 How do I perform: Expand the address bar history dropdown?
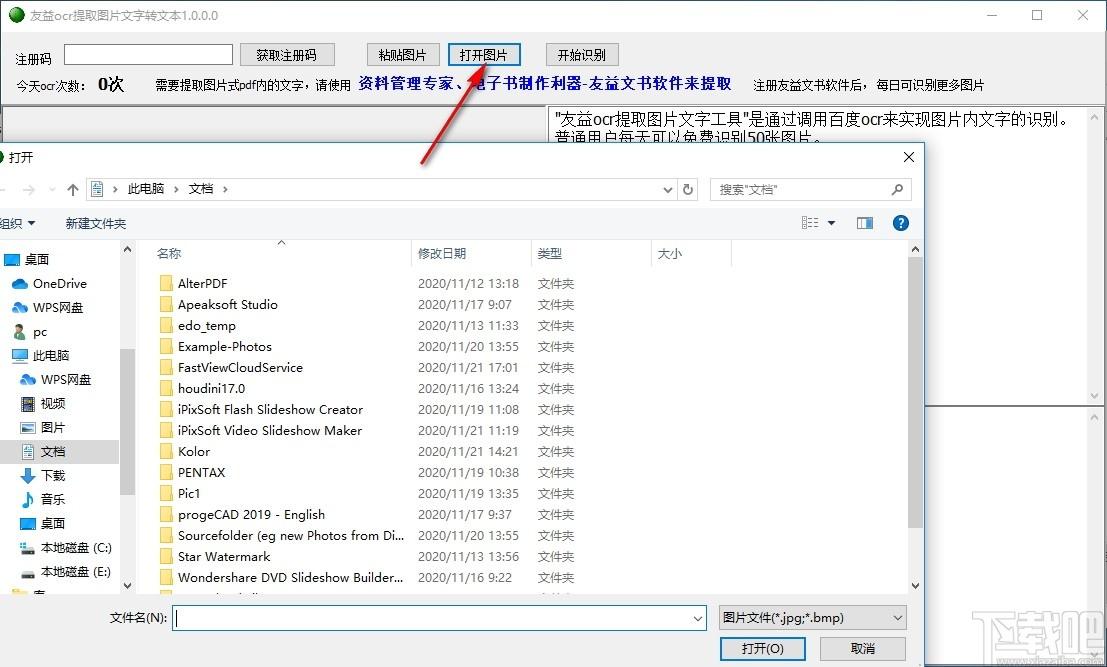pyautogui.click(x=668, y=189)
